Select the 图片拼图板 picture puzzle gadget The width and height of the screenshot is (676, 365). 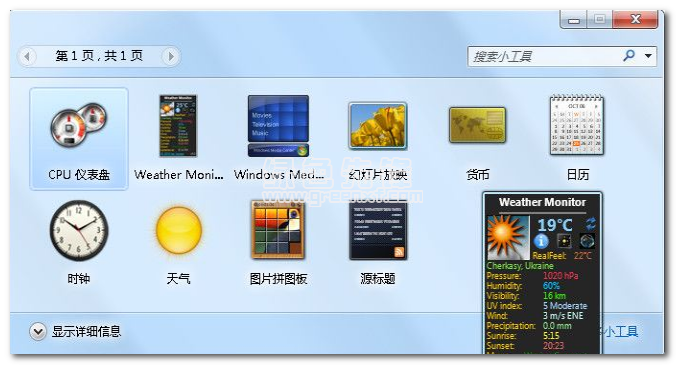click(x=278, y=230)
